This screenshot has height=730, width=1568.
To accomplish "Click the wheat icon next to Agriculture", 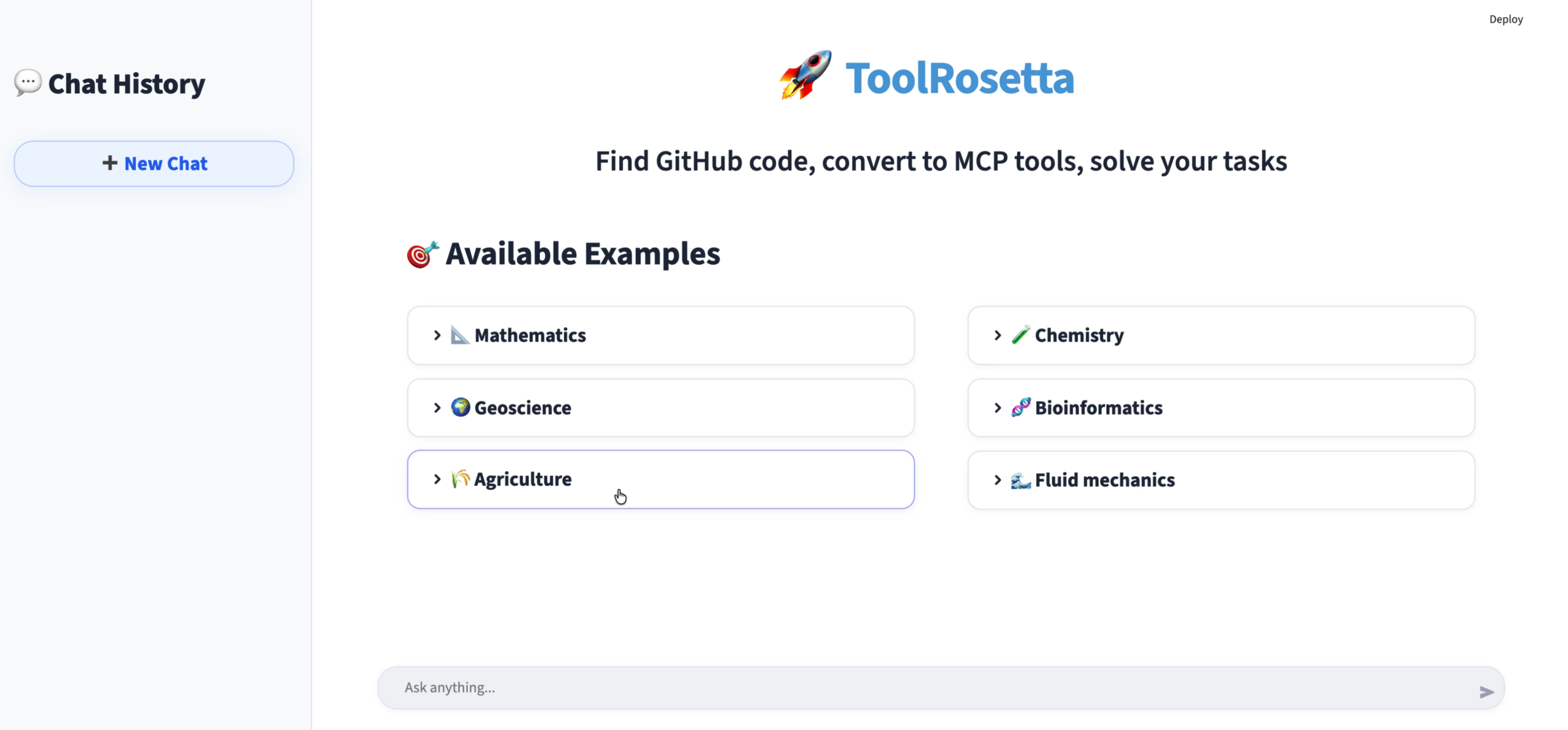I will (x=460, y=479).
